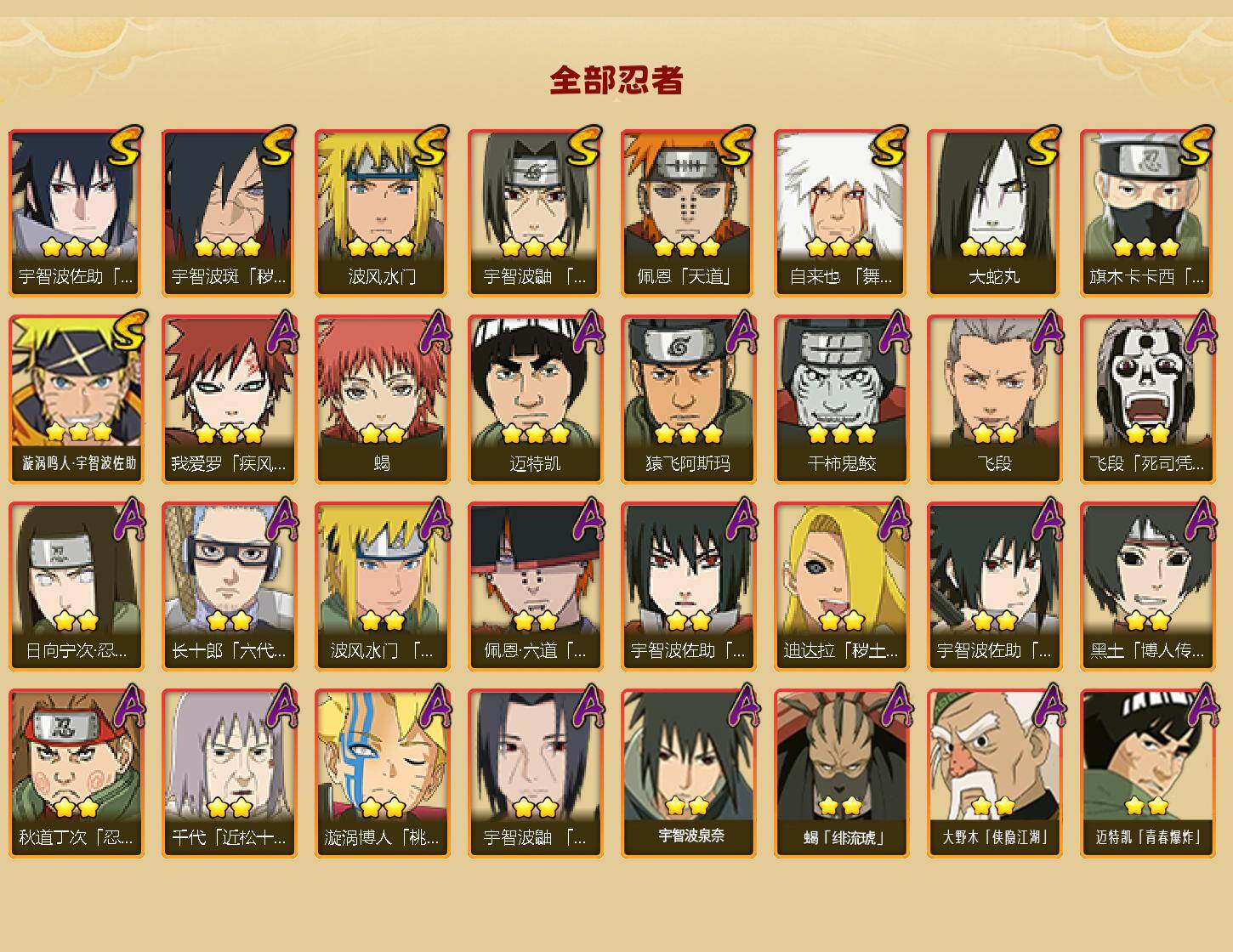Viewport: 1233px width, 952px height.
Task: Open the 大野木「侠隐江湖」 card
Action: pyautogui.click(x=994, y=773)
